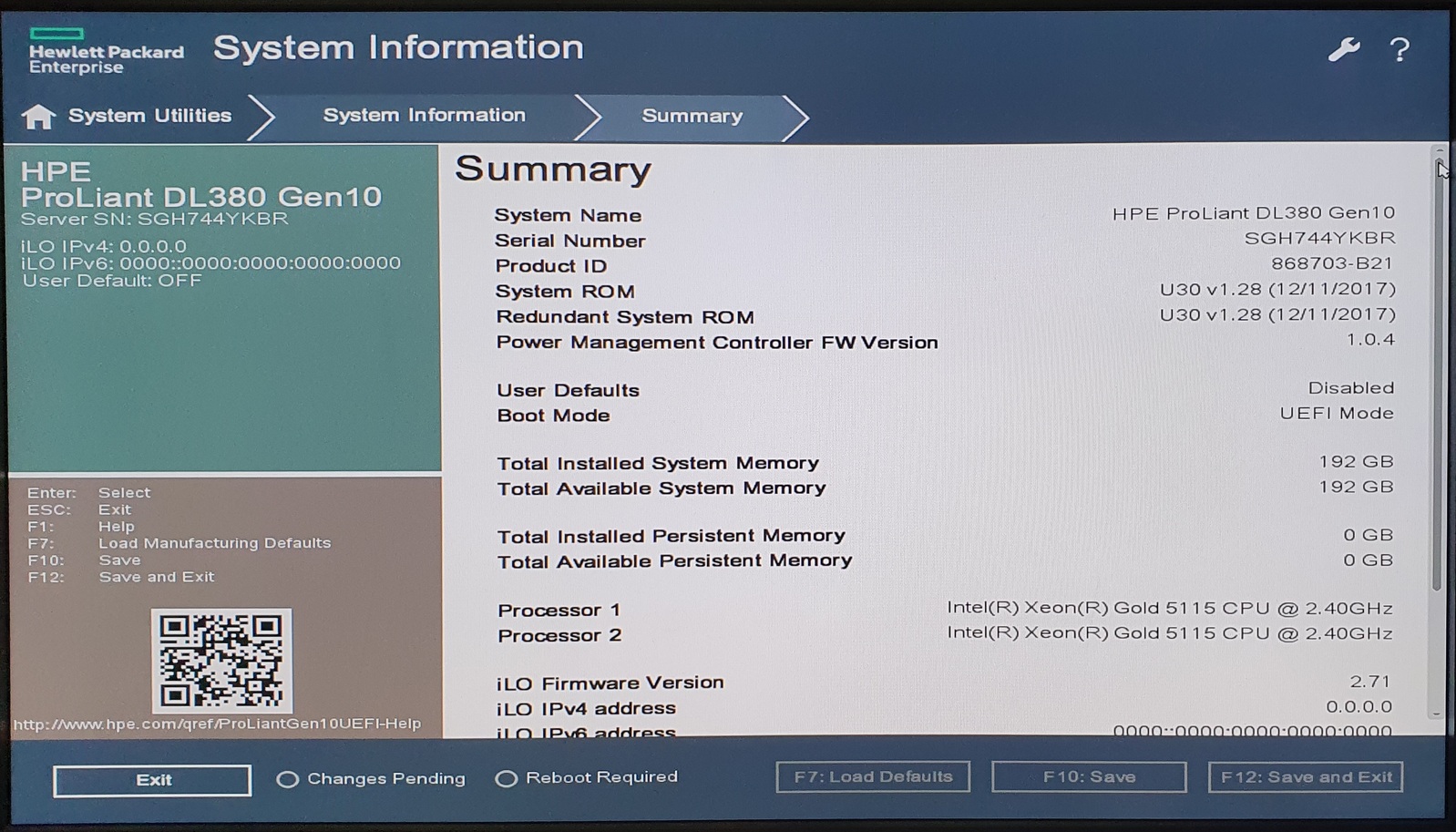
Task: Click F7: Load Defaults button
Action: 873,776
